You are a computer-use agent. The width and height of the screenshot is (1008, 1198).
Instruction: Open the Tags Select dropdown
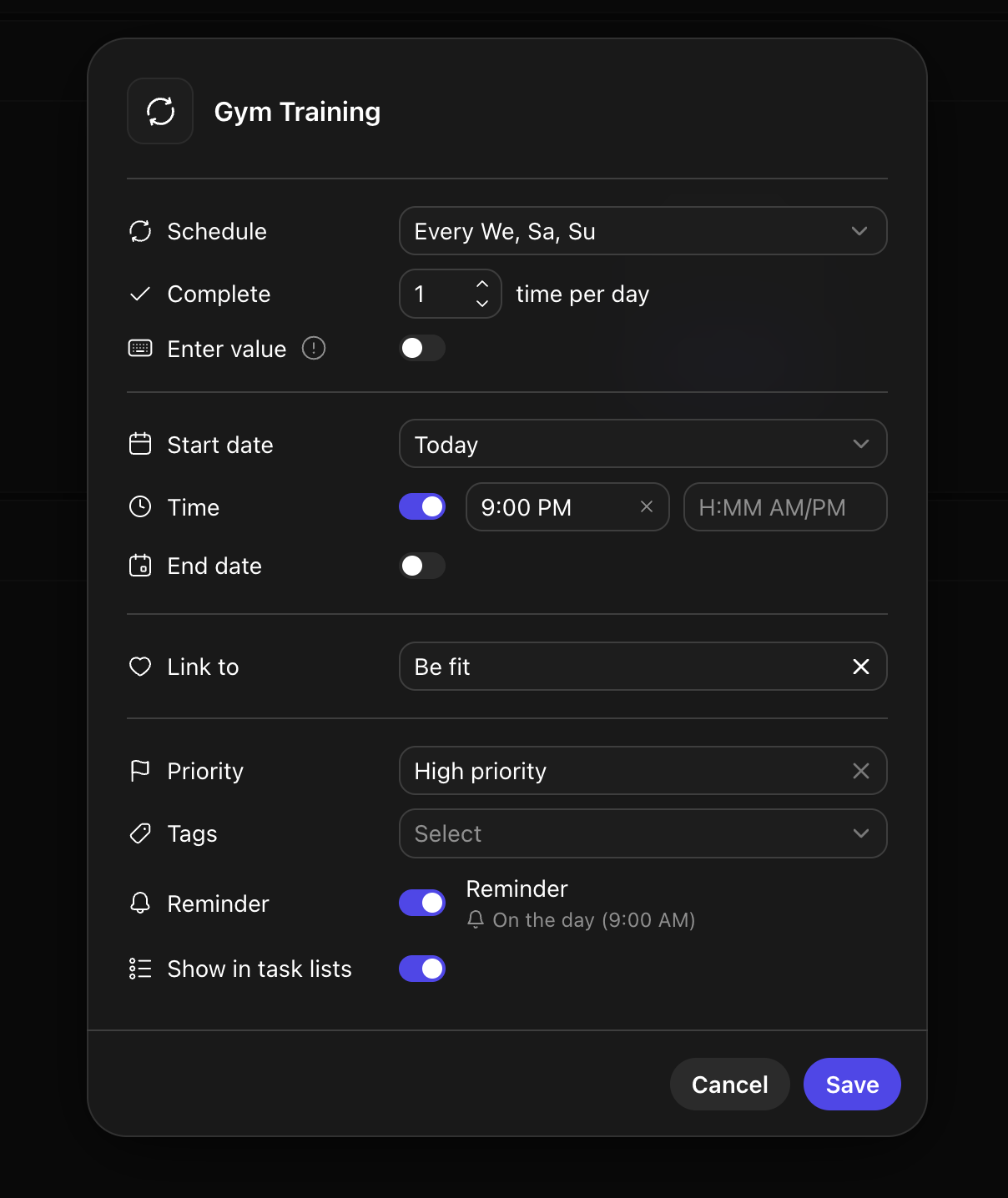[643, 833]
